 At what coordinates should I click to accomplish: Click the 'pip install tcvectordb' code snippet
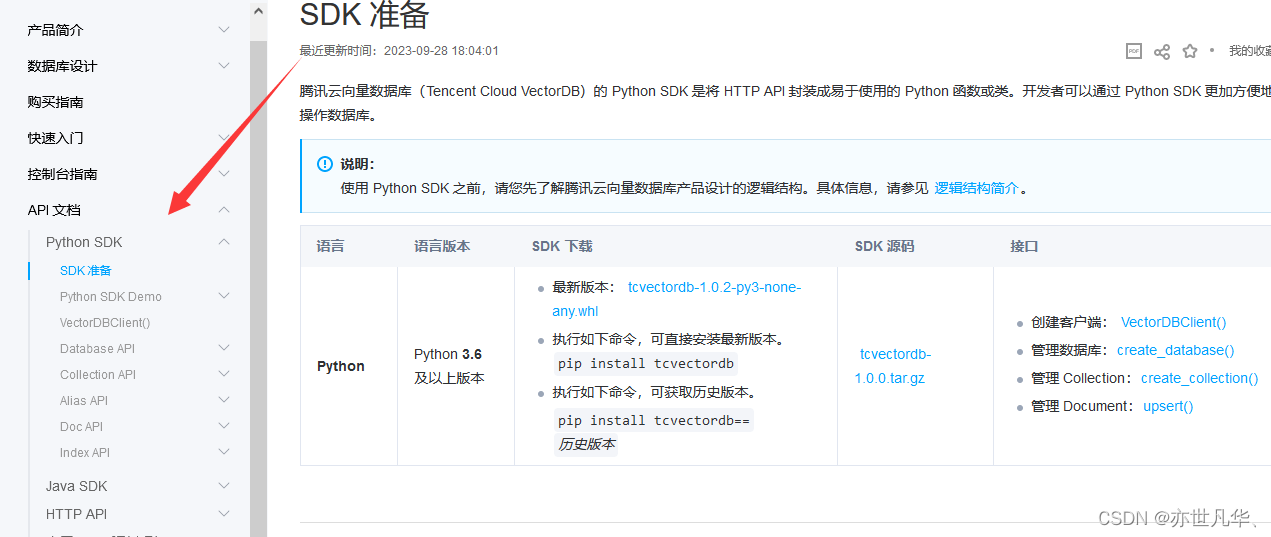(646, 363)
